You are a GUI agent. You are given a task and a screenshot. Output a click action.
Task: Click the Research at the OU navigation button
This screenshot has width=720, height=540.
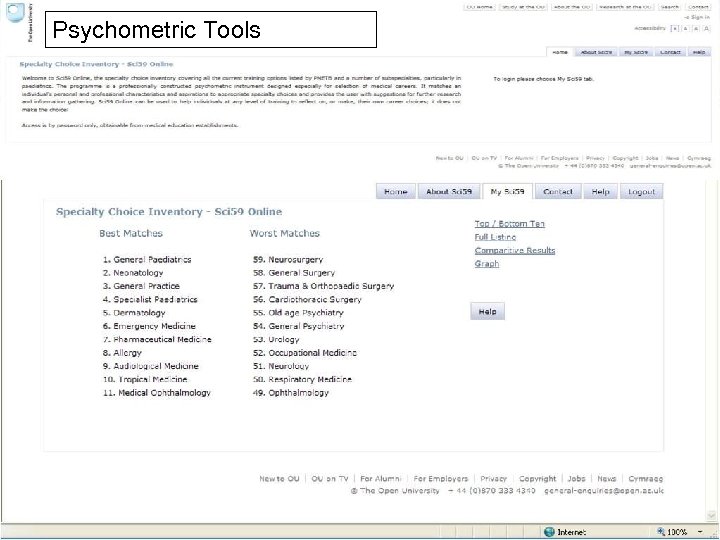point(625,7)
